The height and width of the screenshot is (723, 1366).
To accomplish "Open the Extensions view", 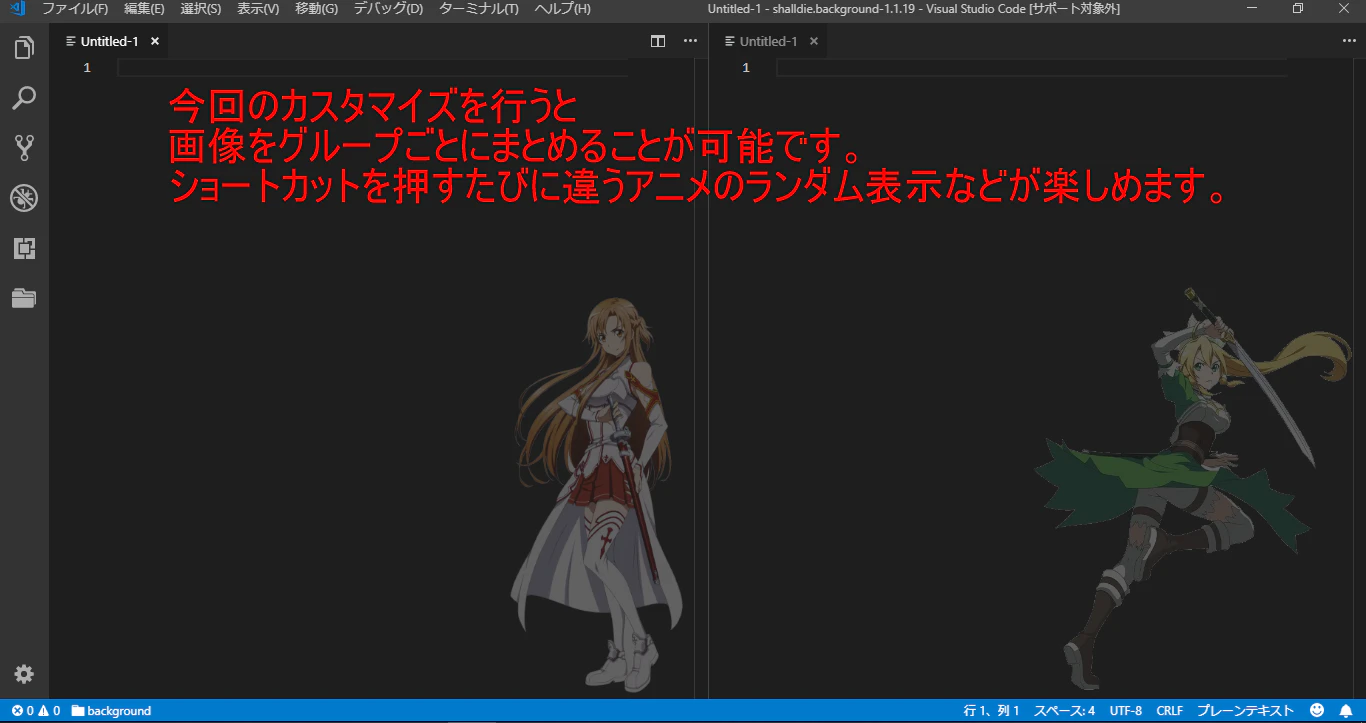I will [x=24, y=248].
